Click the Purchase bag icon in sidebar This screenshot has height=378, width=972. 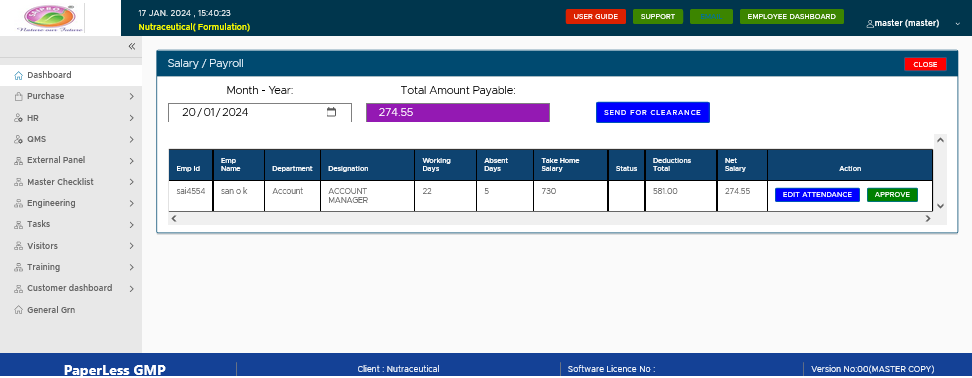(19, 97)
